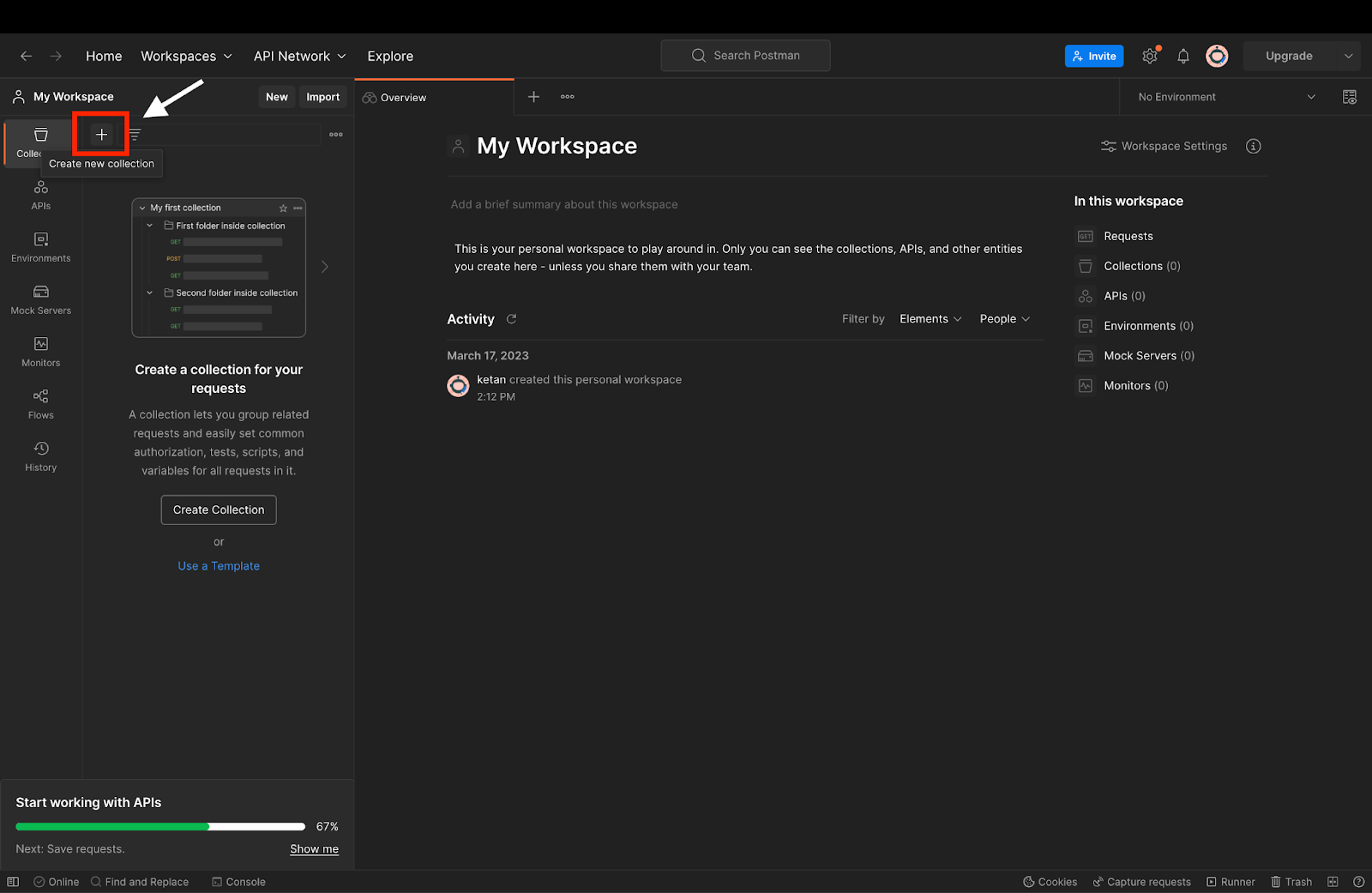Click the New button
Viewport: 1372px width, 893px height.
click(277, 97)
